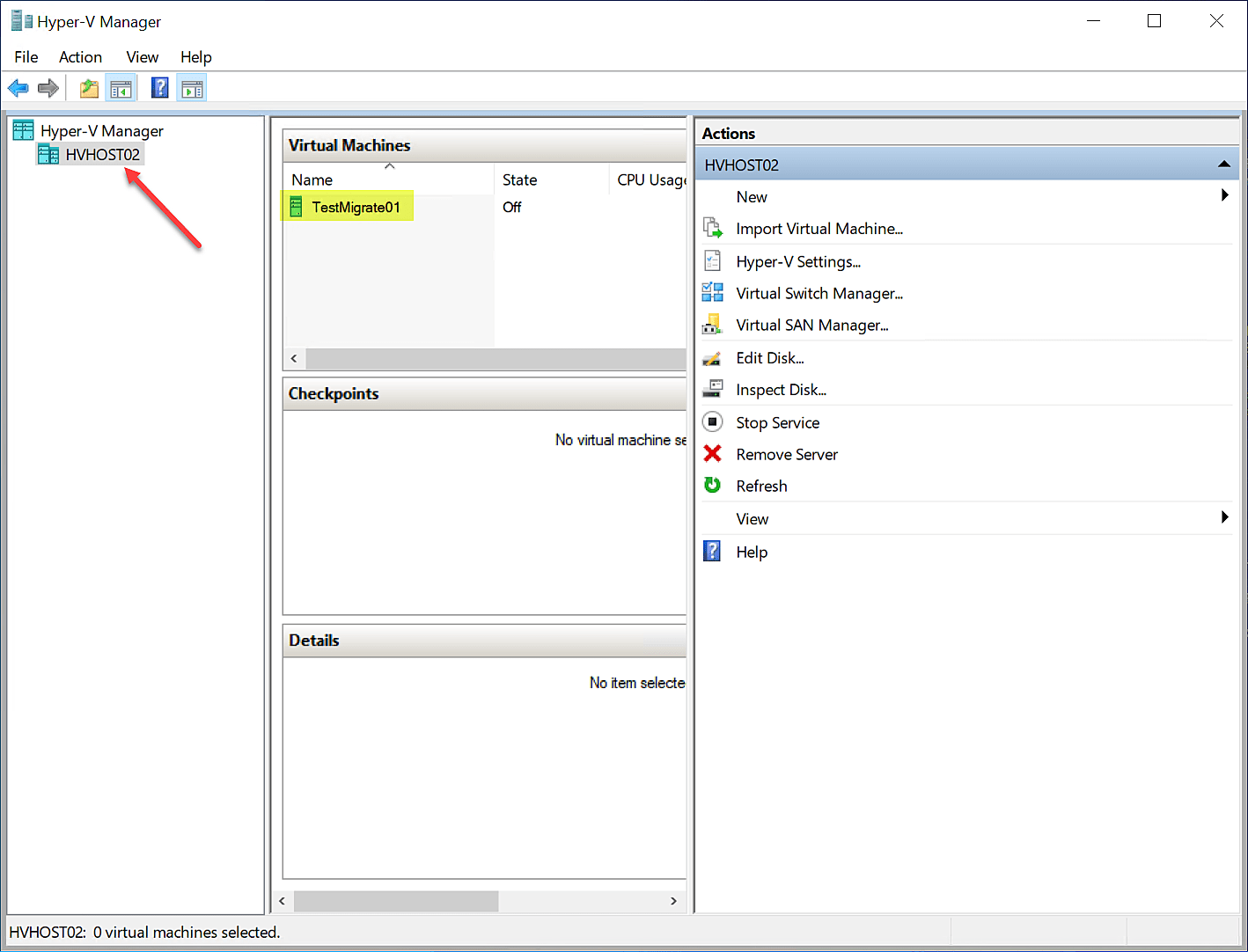The image size is (1248, 952).
Task: Maximize the Hyper-V Manager window
Action: coord(1155,21)
